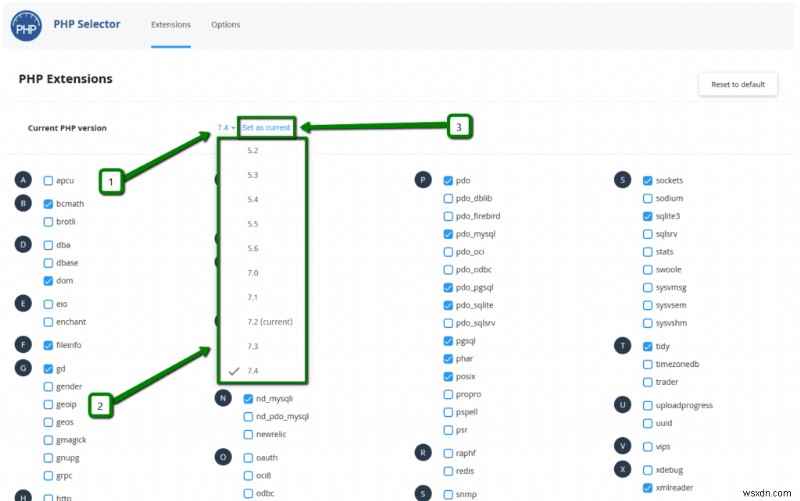Choose 7.2 (current) in version list
800x501 pixels.
(x=270, y=321)
